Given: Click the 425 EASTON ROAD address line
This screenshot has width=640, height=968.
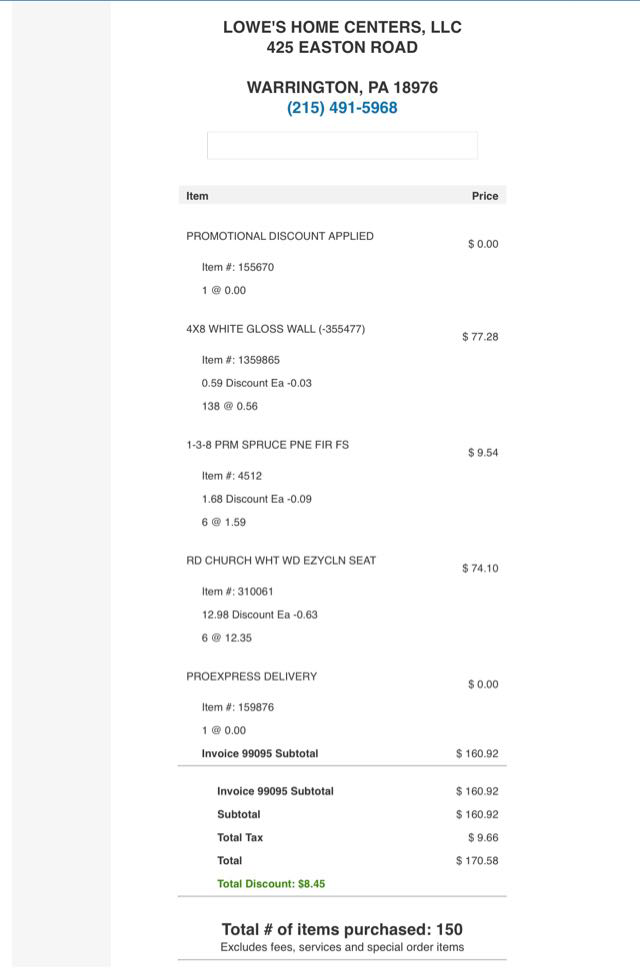Looking at the screenshot, I should point(342,47).
